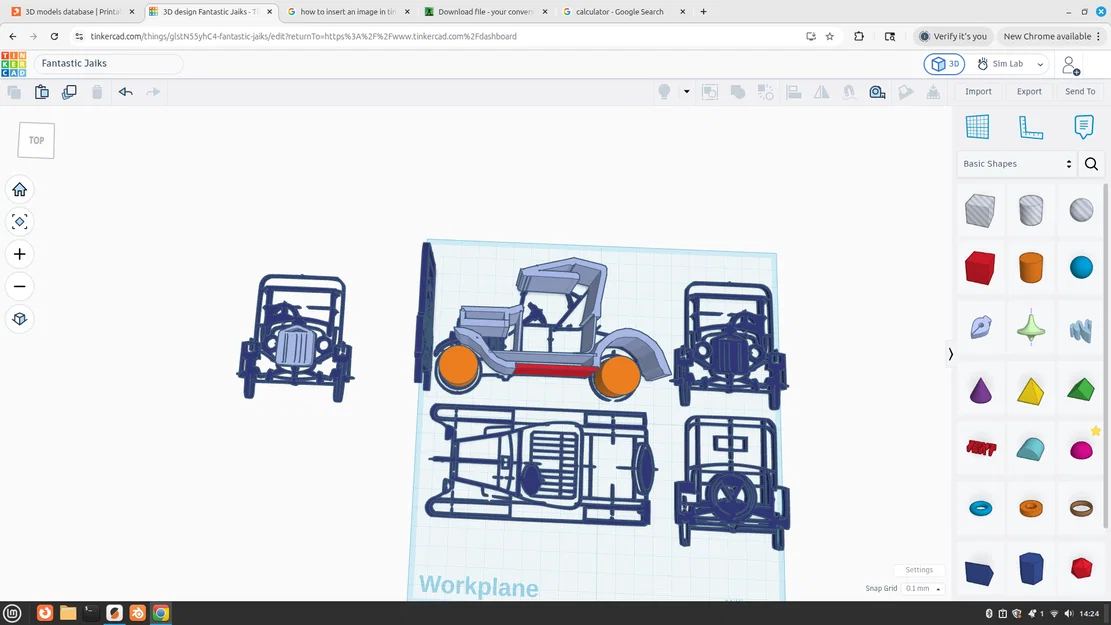This screenshot has width=1111, height=625.
Task: Click the Delete trash can icon
Action: [x=97, y=92]
